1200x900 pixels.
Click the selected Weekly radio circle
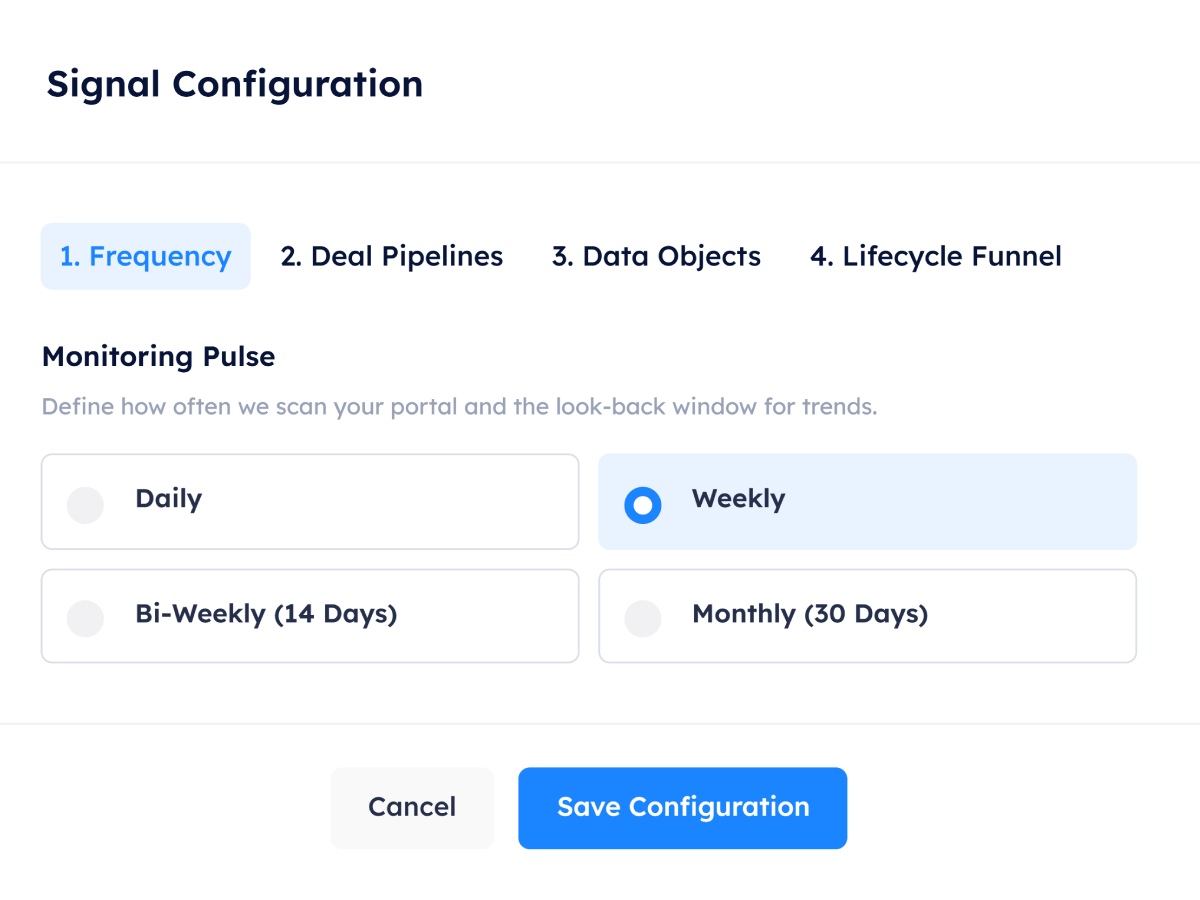[x=642, y=505]
